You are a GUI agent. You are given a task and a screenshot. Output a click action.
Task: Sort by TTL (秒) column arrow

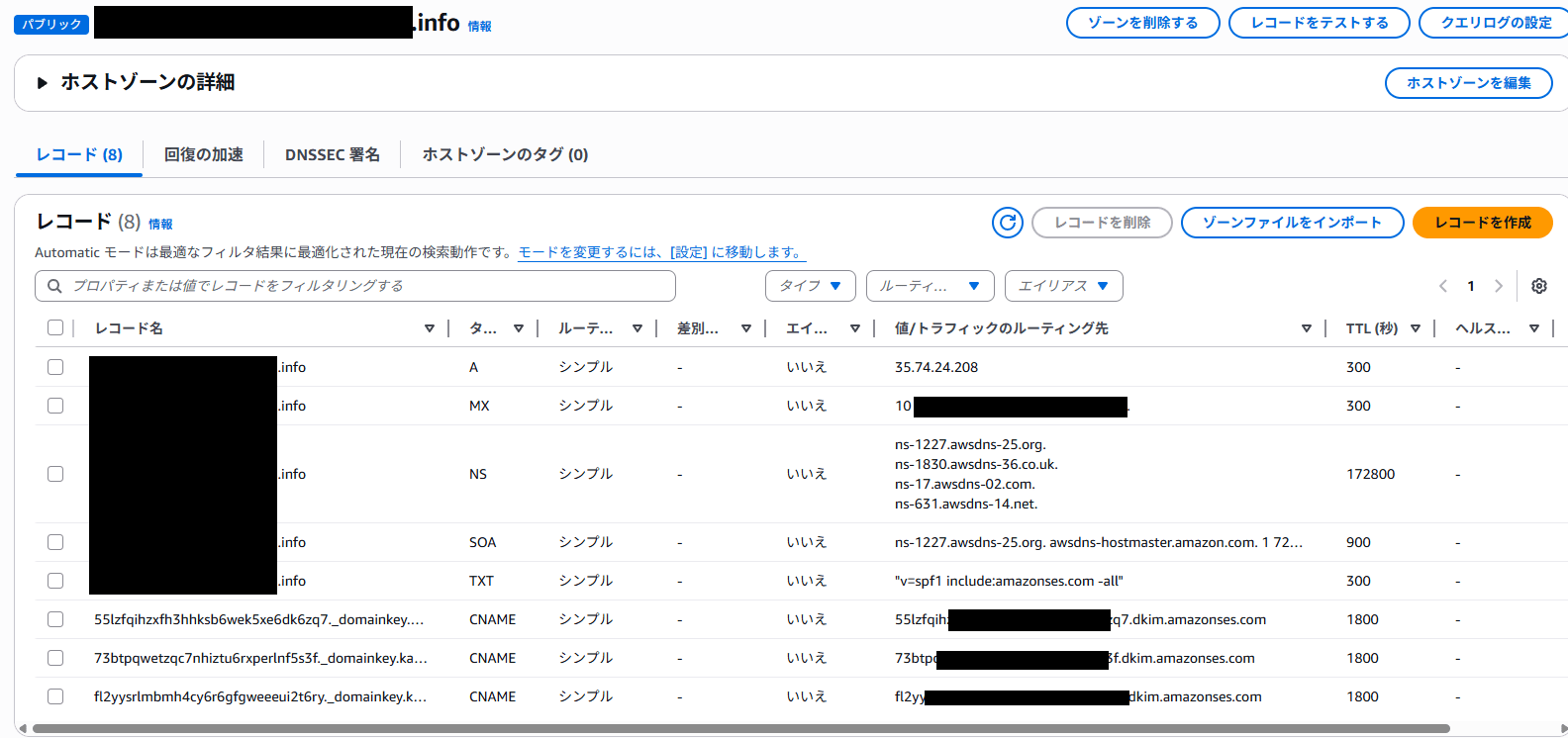(1416, 328)
